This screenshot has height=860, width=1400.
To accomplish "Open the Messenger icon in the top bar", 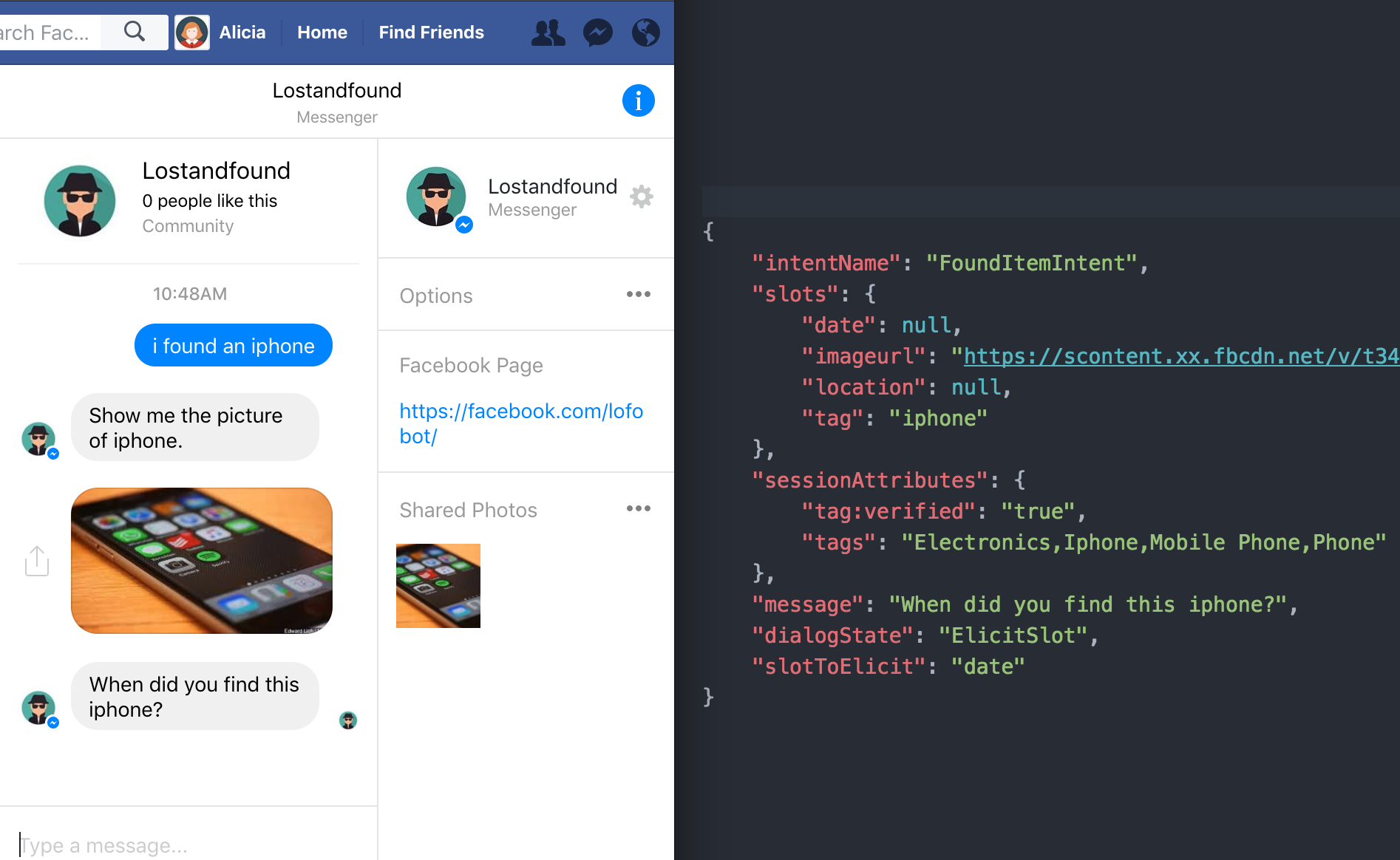I will 598,33.
